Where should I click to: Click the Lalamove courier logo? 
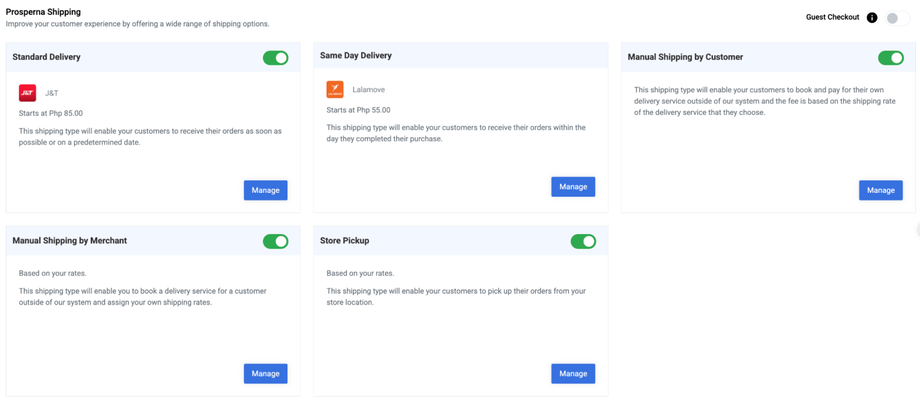tap(335, 90)
